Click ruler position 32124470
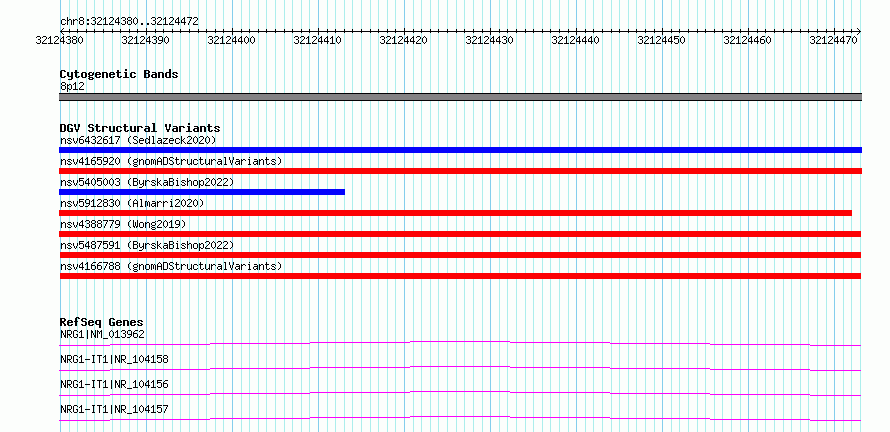The height and width of the screenshot is (432, 890). coord(834,40)
